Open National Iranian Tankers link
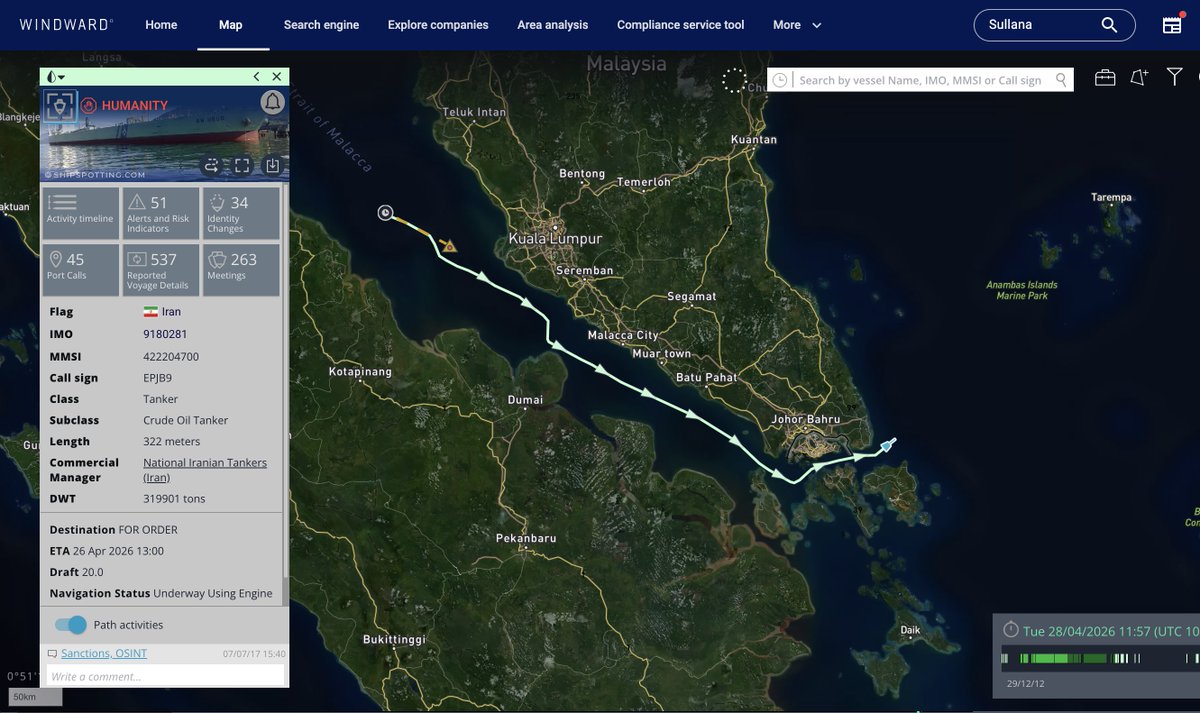This screenshot has width=1200, height=713. [x=205, y=470]
